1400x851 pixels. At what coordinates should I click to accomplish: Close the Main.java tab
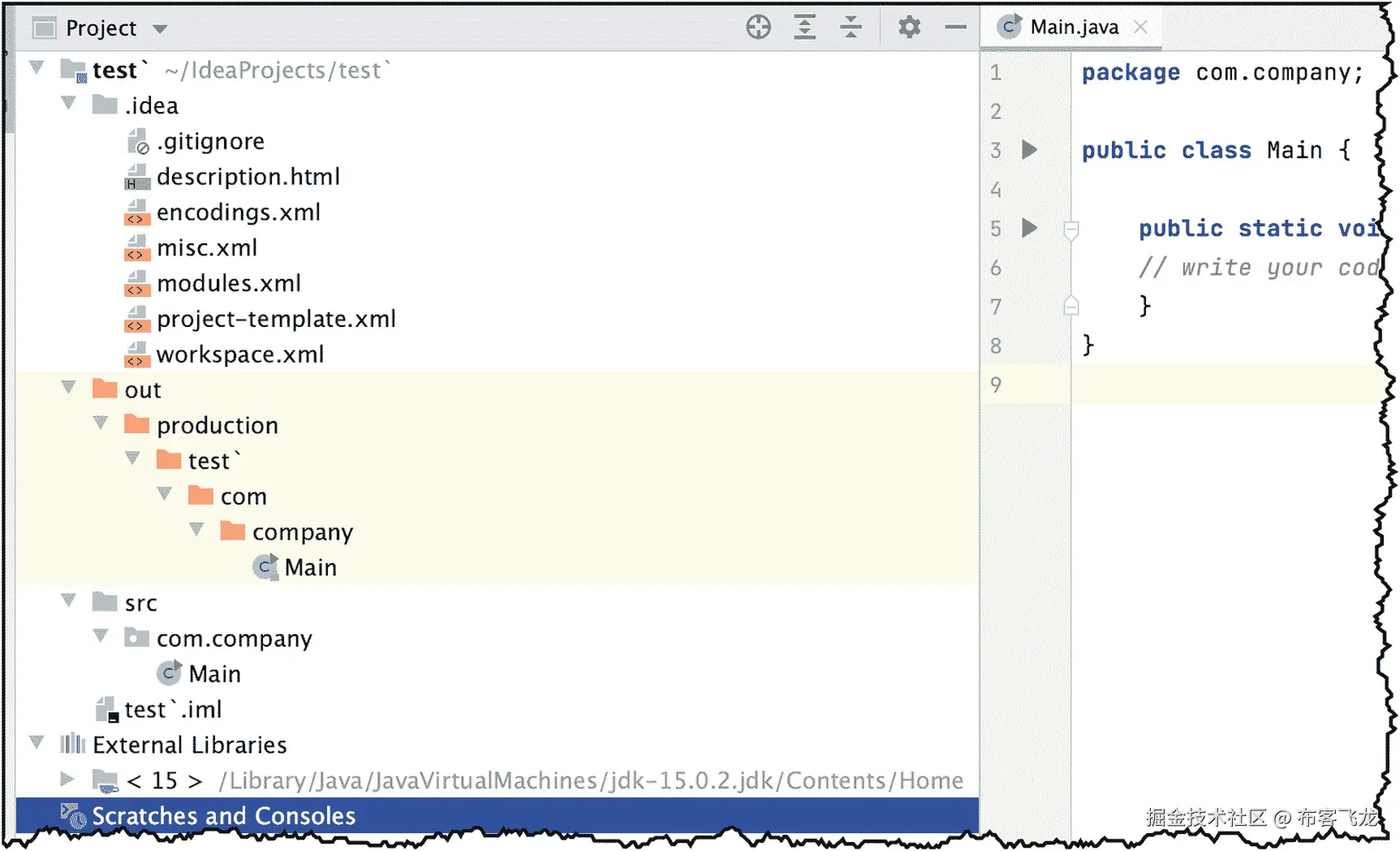pyautogui.click(x=1140, y=27)
